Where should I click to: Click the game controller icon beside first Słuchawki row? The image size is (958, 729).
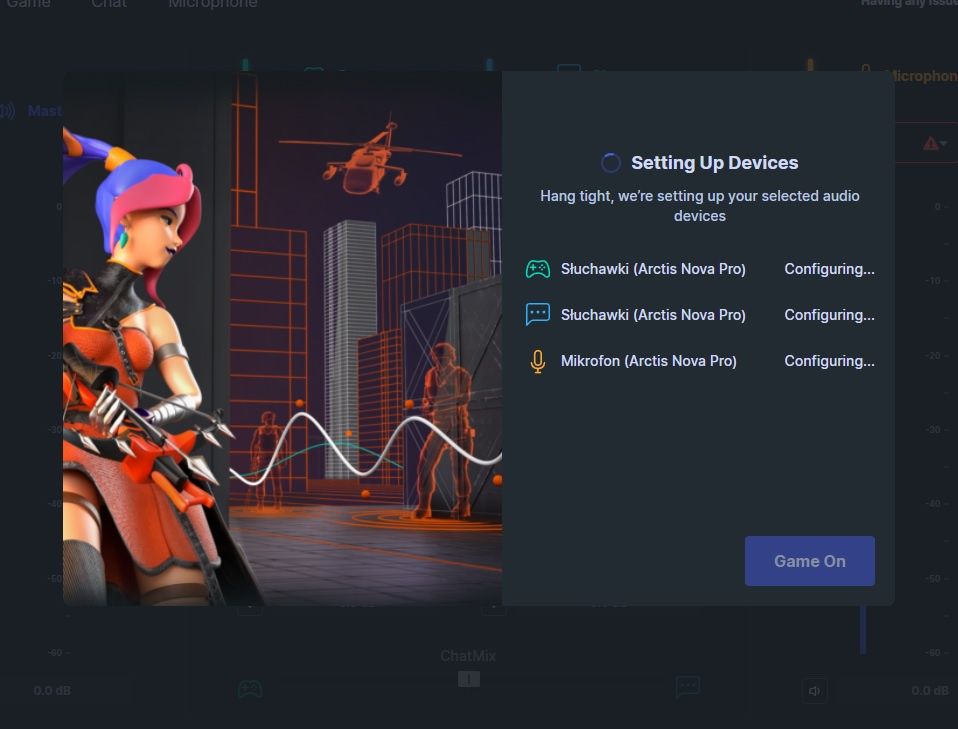point(538,269)
